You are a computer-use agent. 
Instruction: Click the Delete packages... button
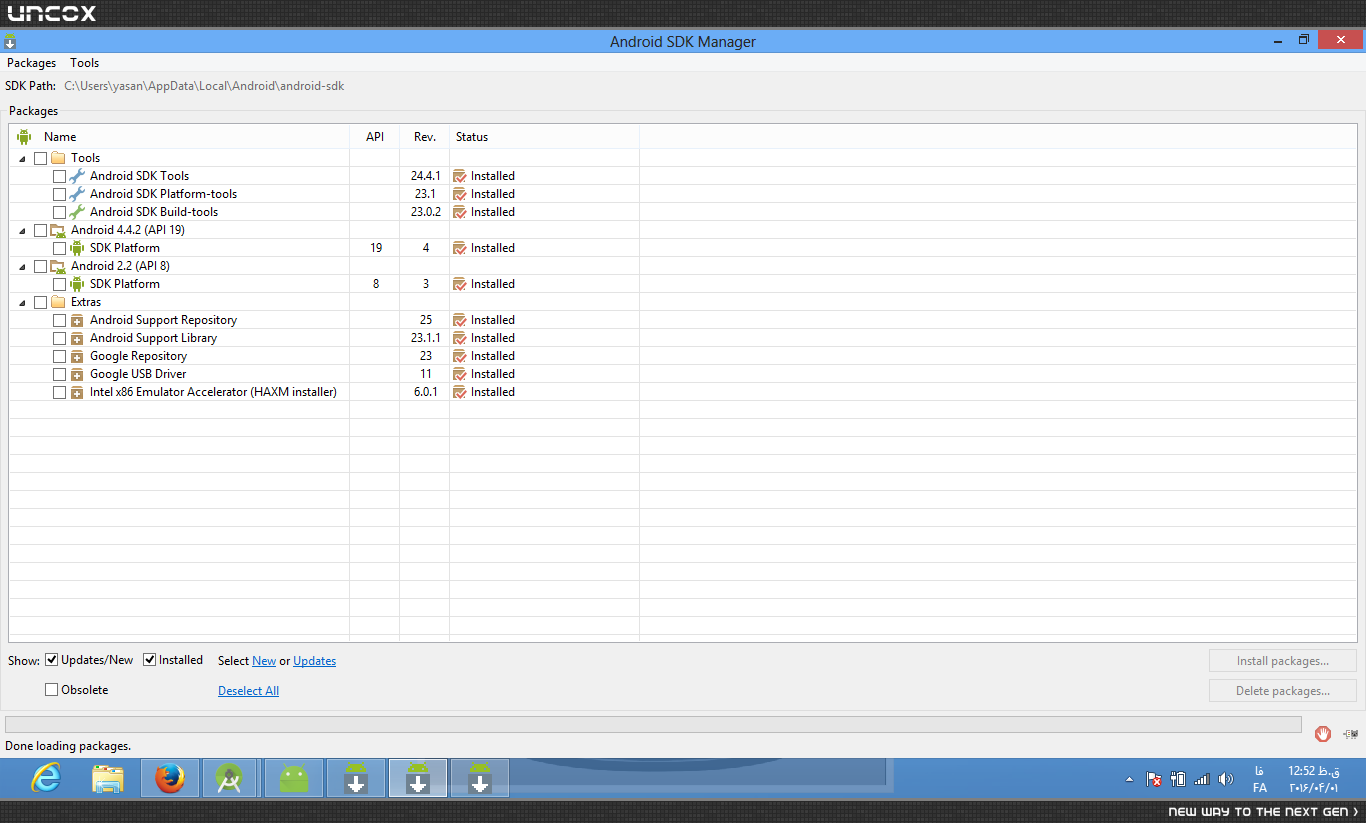[x=1283, y=691]
